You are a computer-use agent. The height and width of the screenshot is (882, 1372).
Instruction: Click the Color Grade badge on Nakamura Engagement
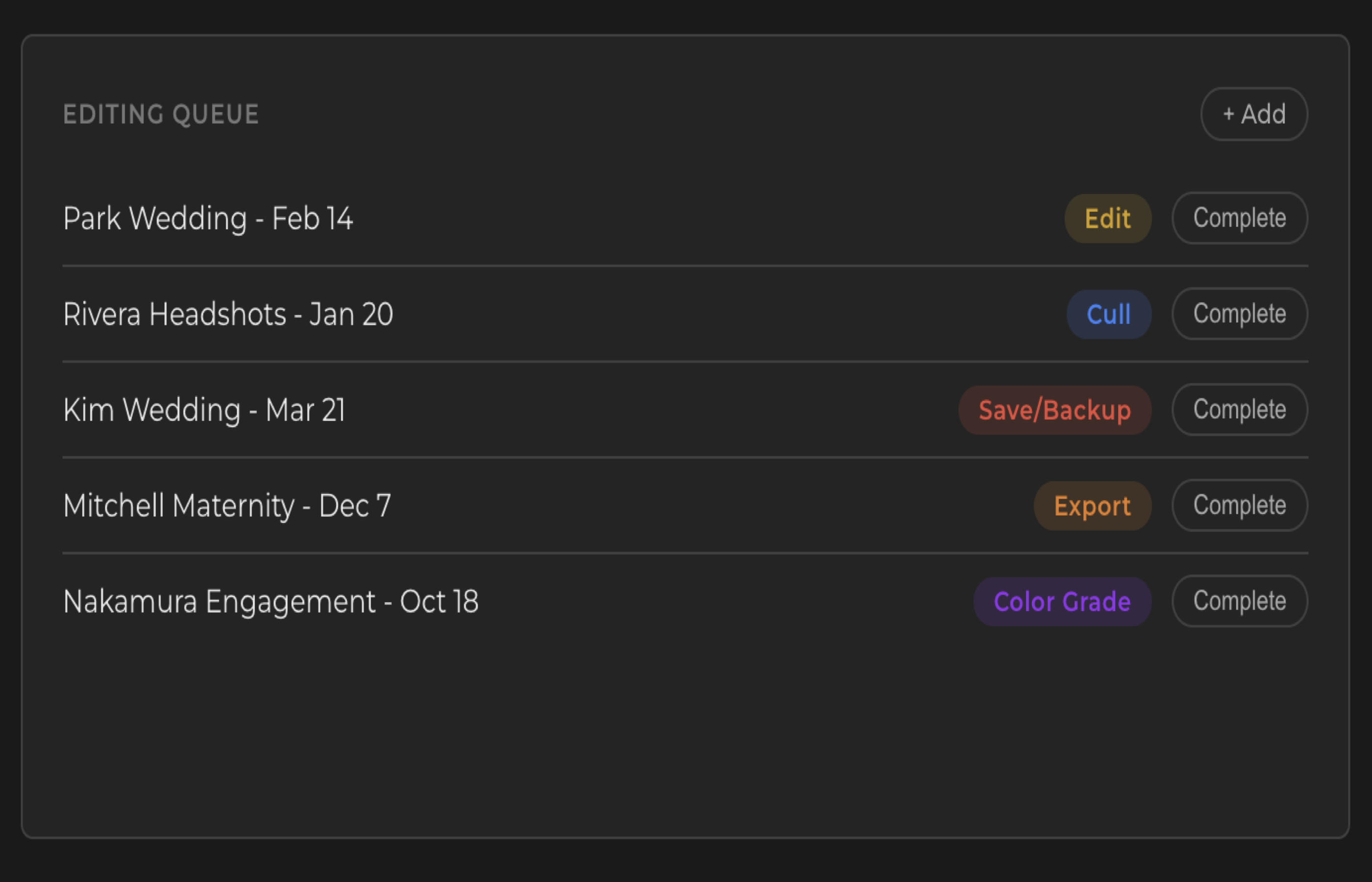point(1062,601)
